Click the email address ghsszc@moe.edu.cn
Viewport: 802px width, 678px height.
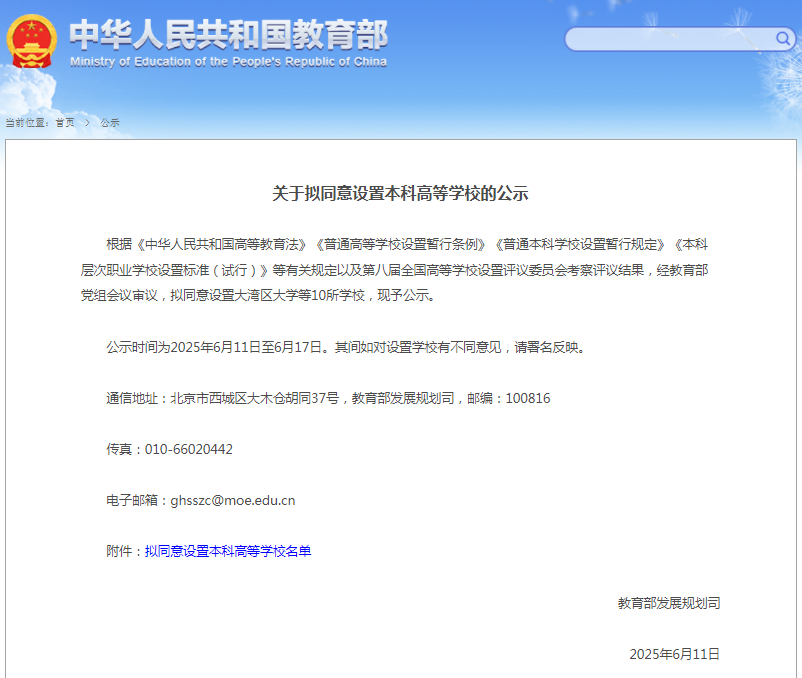(x=233, y=500)
